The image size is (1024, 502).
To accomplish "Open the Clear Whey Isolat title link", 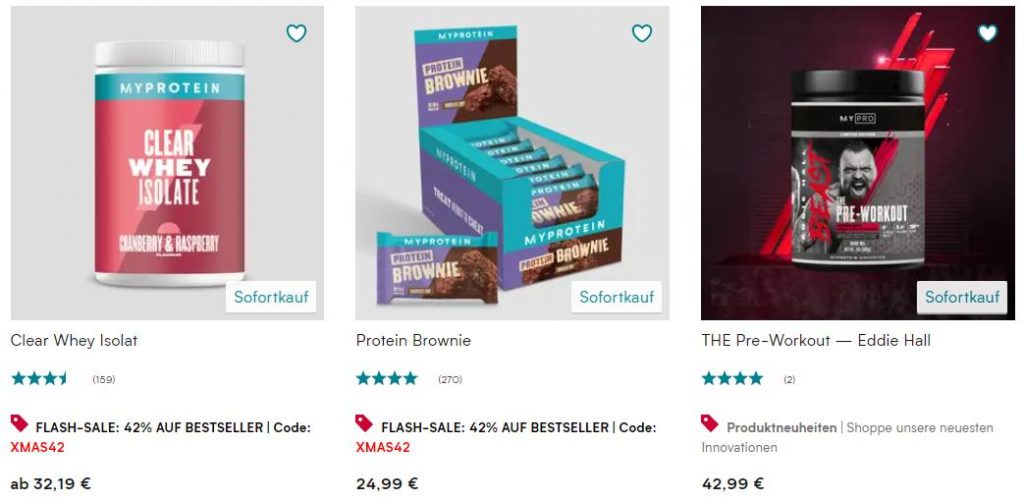I will point(74,340).
